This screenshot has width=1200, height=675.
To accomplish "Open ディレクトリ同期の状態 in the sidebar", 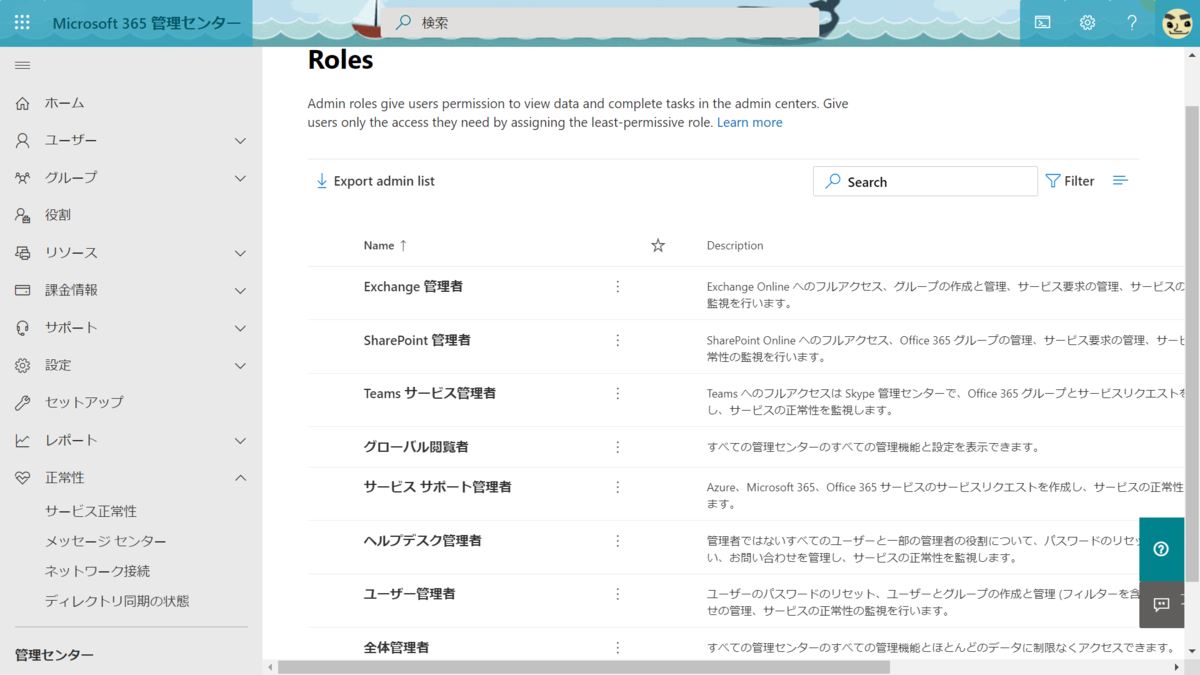I will pos(117,601).
